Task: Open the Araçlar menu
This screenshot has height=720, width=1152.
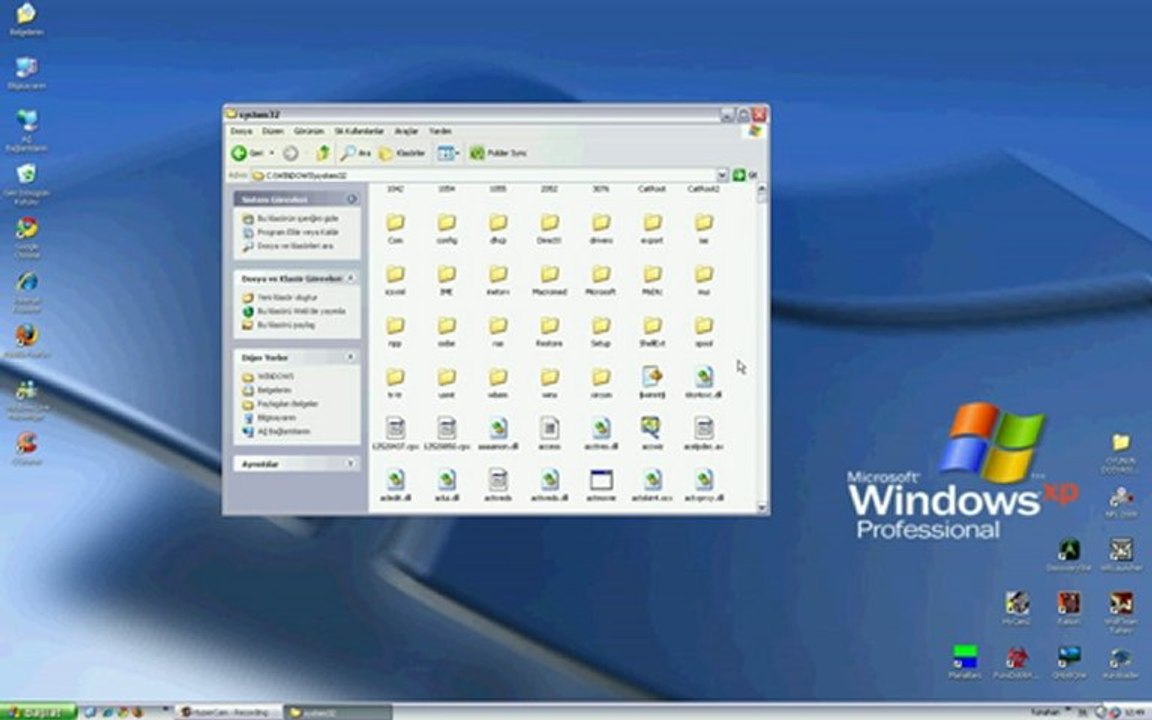Action: 406,131
